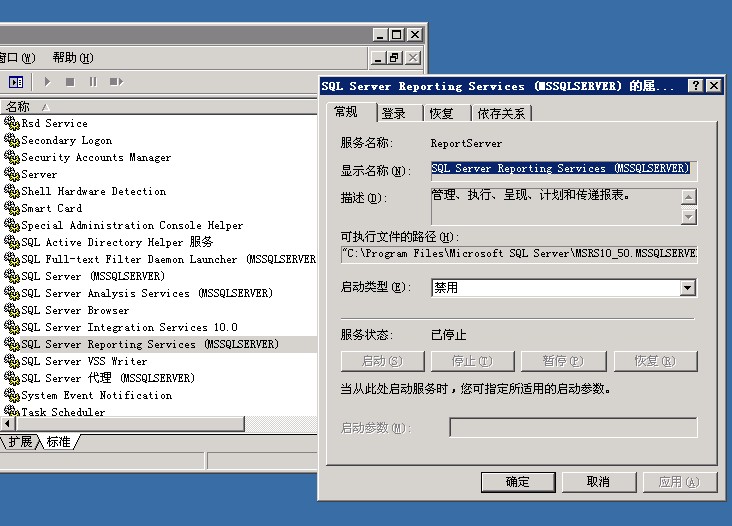Close the service properties dialog
732x526 pixels.
pyautogui.click(x=714, y=86)
